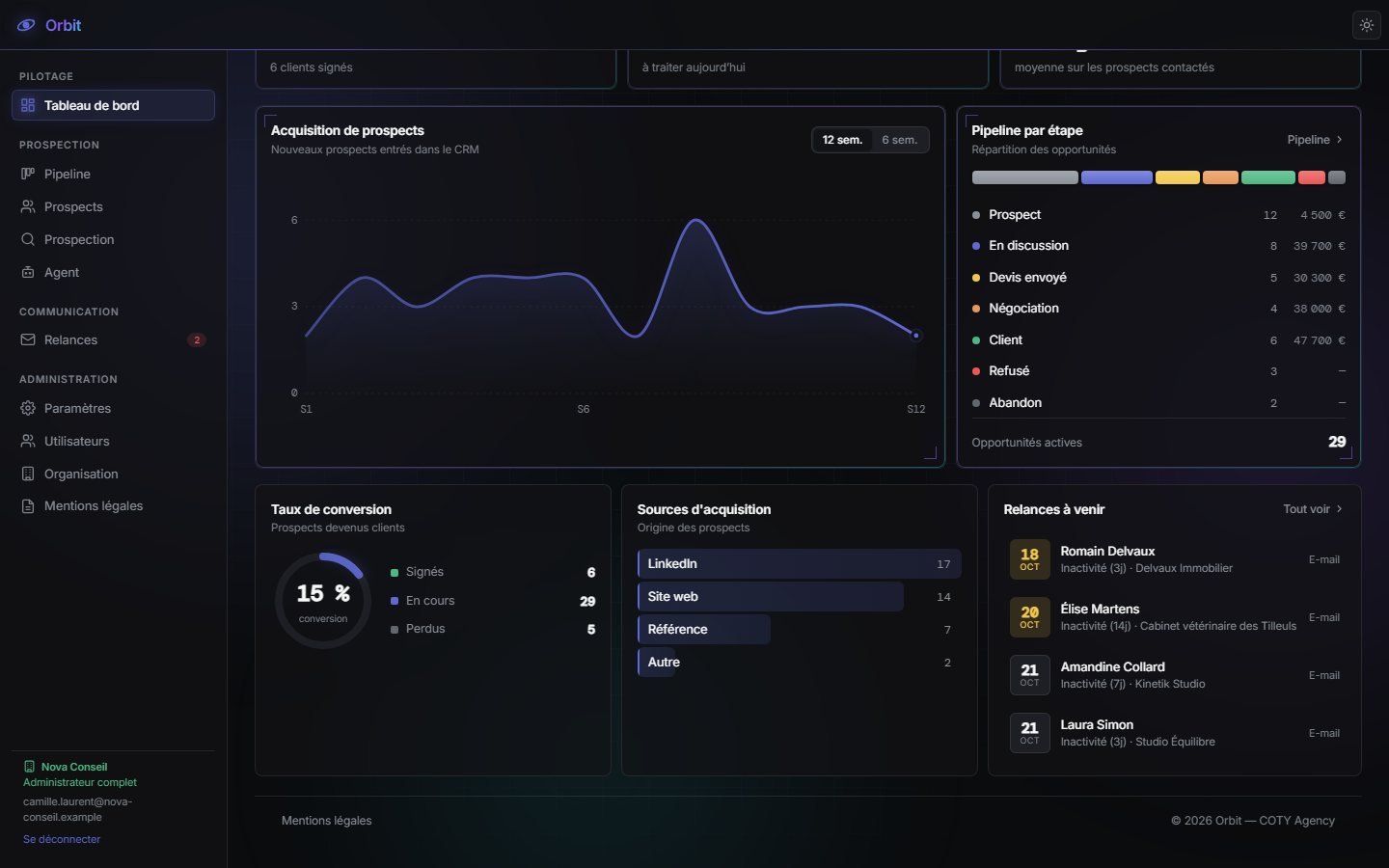Click the Devis envoyé stage row
The height and width of the screenshot is (868, 1389).
point(1158,278)
